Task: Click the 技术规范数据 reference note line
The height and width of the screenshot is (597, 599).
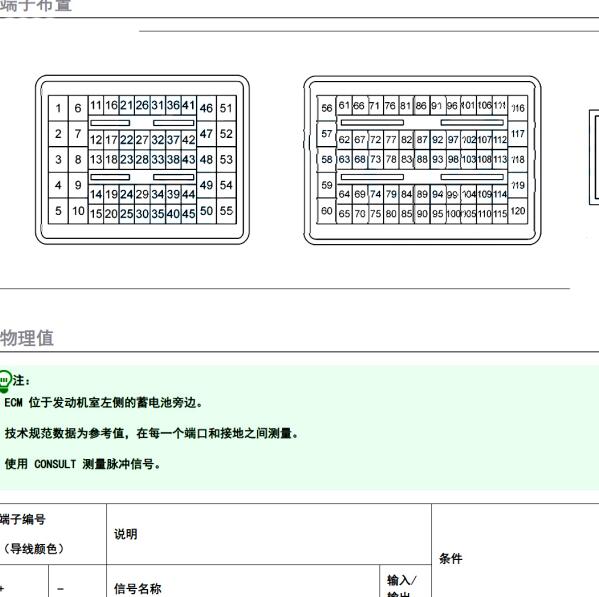Action: (x=151, y=434)
